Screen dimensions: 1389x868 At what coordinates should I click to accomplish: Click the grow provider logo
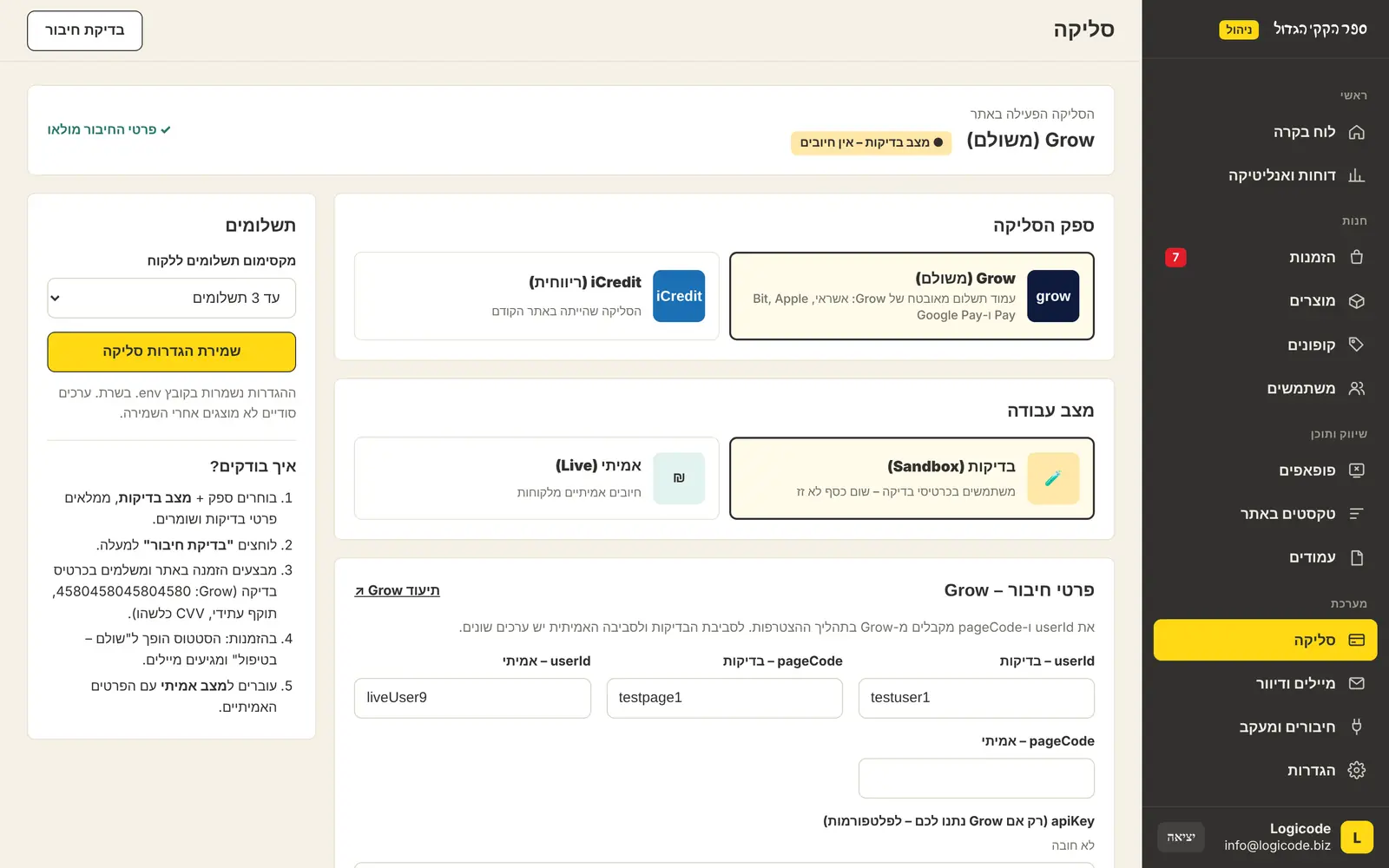pyautogui.click(x=1053, y=296)
